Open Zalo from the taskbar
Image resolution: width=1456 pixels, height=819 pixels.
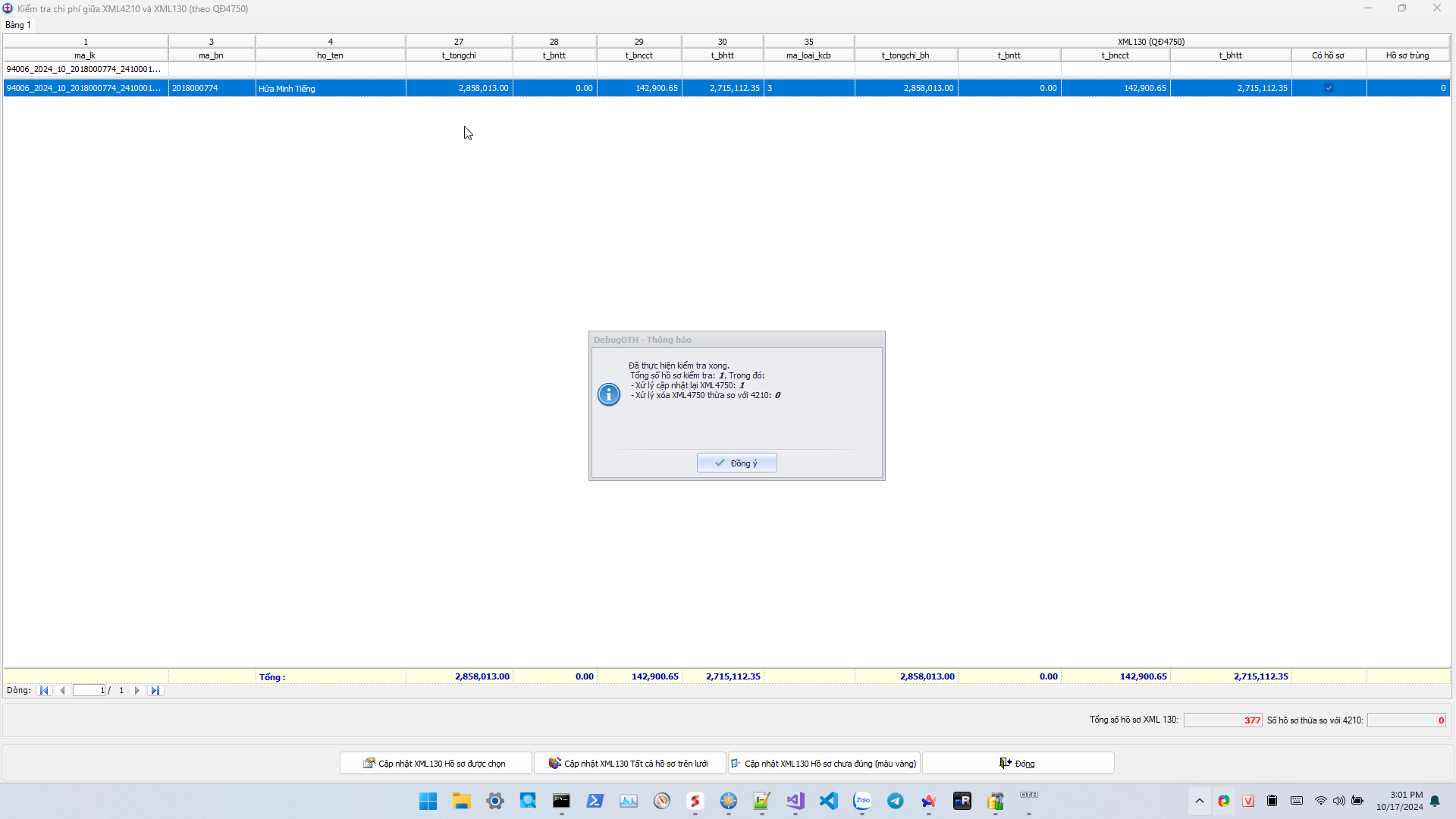pos(862,801)
